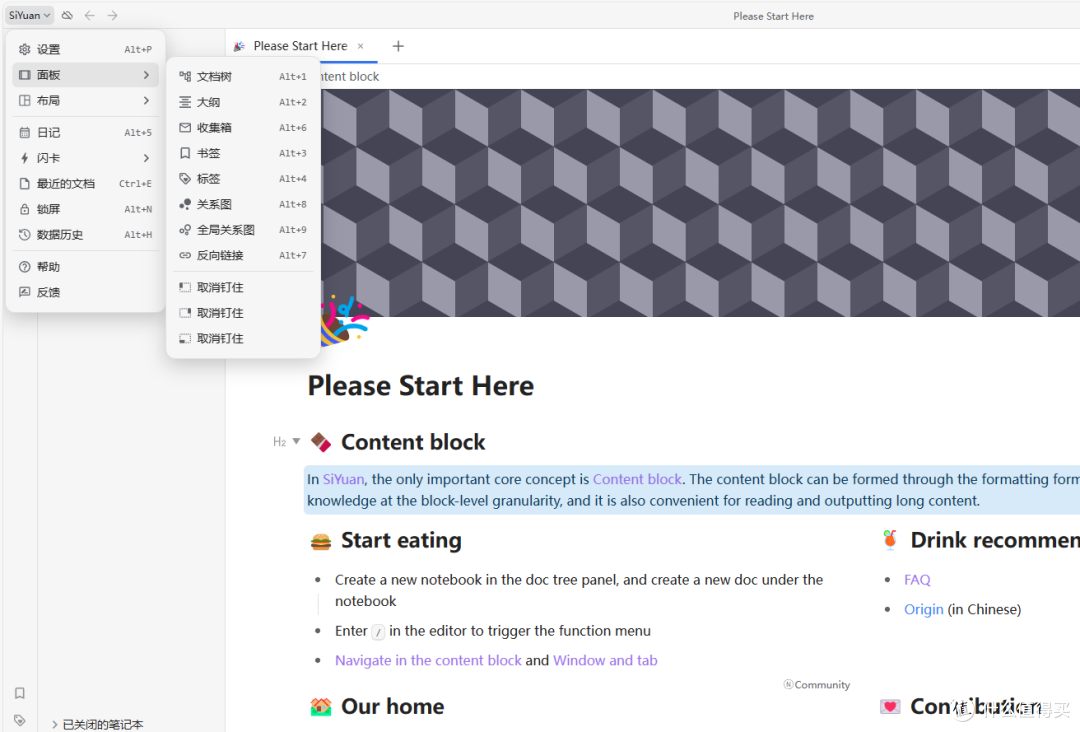
Task: Open 日记 daily note entry
Action: click(85, 132)
